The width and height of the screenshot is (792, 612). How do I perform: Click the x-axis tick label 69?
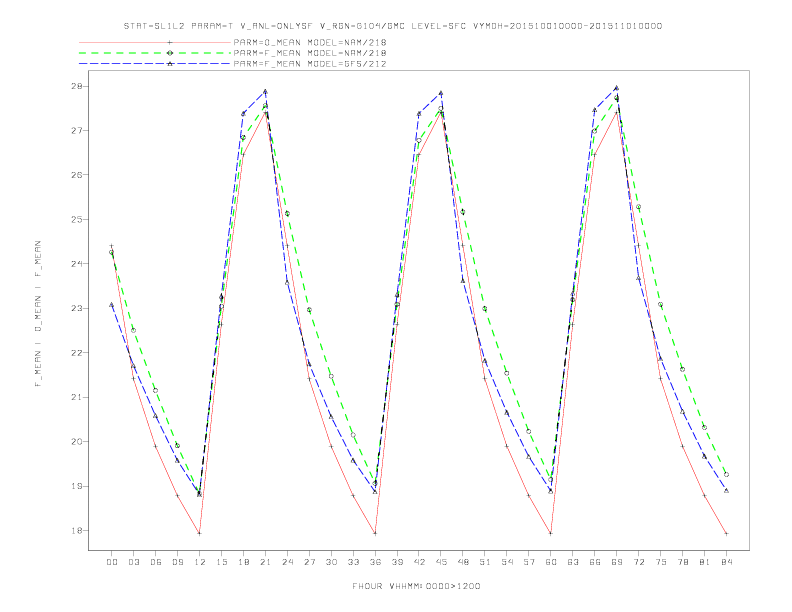(x=617, y=562)
